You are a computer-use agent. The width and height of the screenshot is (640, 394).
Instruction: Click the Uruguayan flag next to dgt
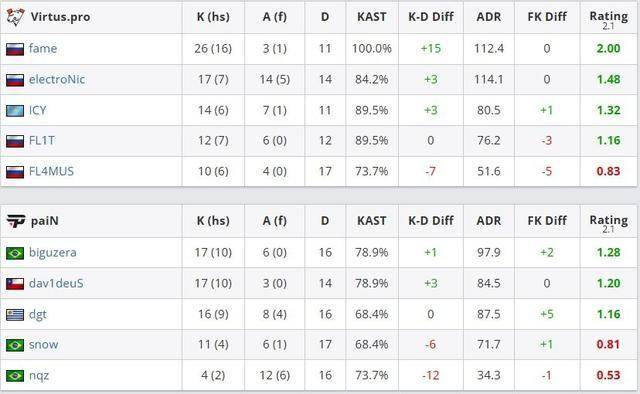click(x=15, y=314)
